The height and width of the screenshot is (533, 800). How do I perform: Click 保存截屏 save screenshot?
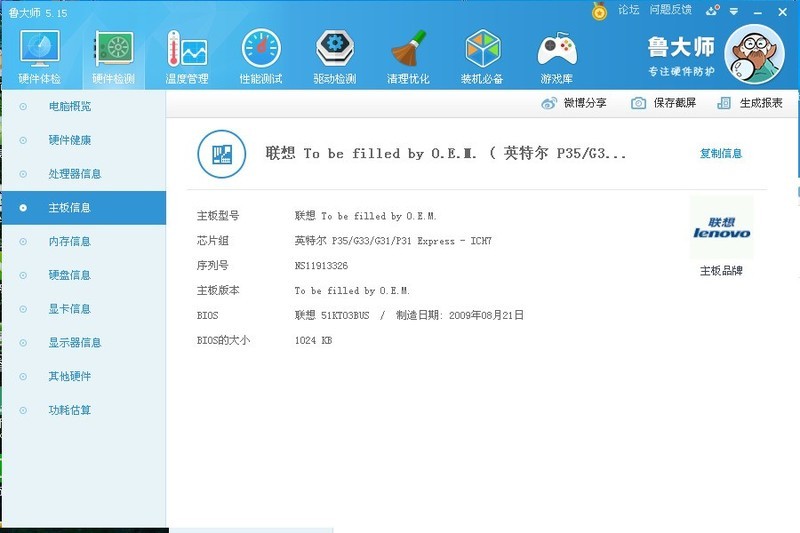click(x=664, y=103)
